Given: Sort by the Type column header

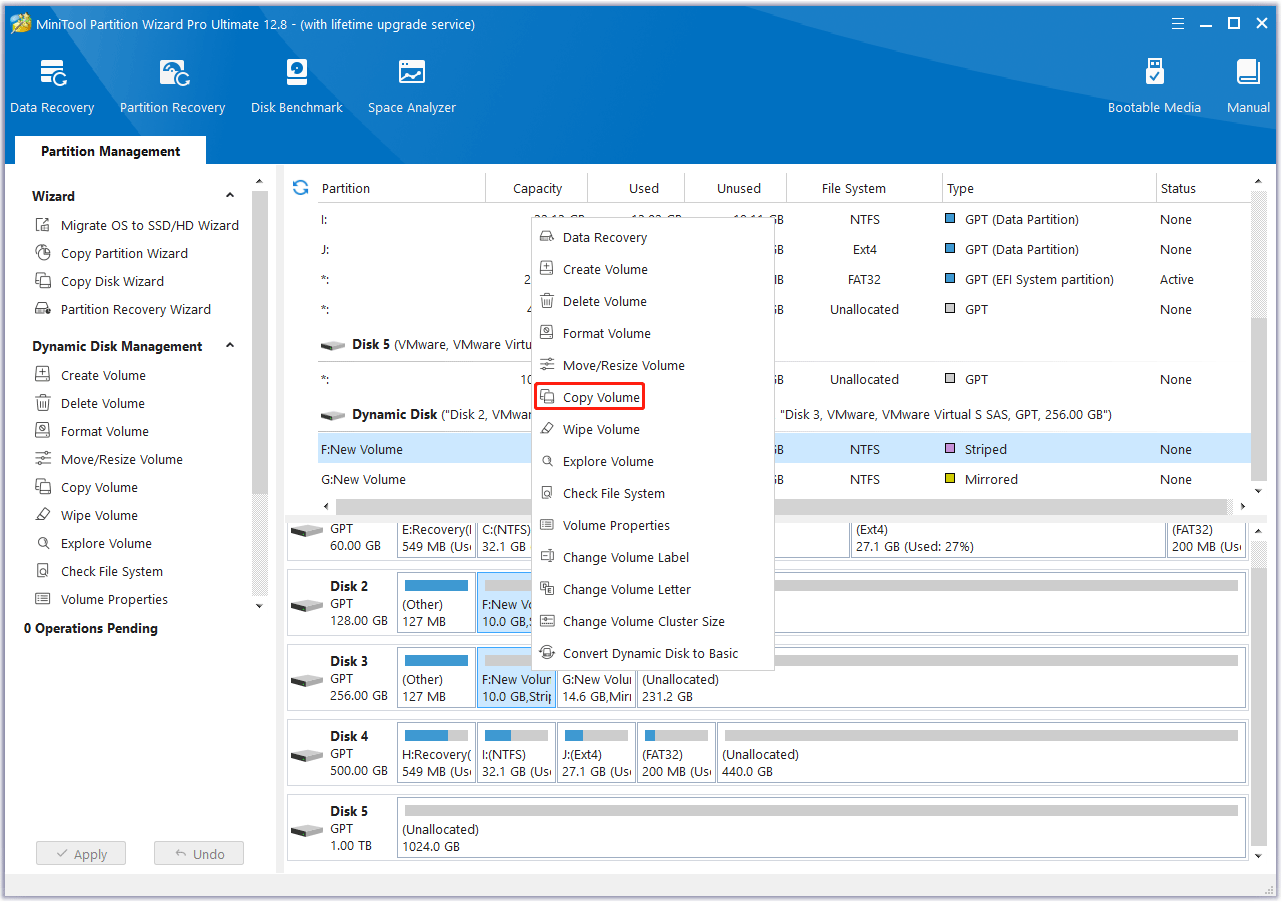Looking at the screenshot, I should 1050,188.
